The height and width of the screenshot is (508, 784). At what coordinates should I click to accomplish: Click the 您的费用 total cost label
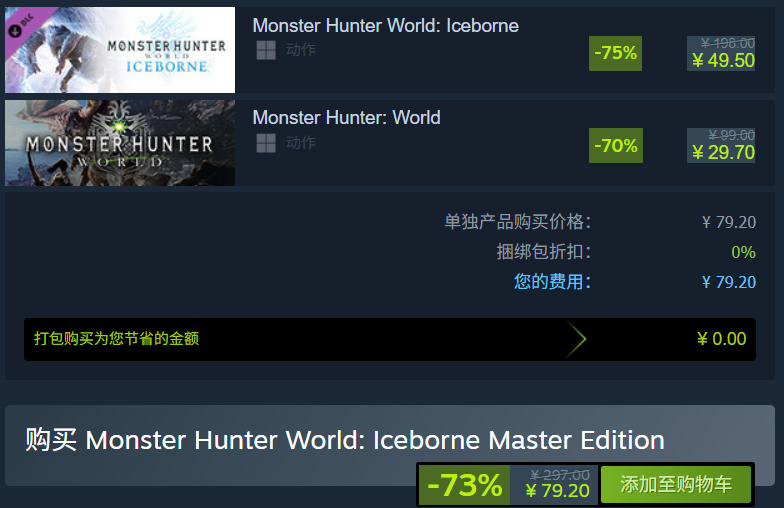tap(552, 282)
